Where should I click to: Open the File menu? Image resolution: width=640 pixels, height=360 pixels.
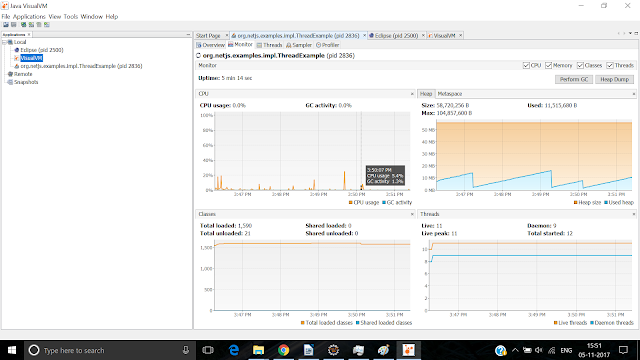5,17
